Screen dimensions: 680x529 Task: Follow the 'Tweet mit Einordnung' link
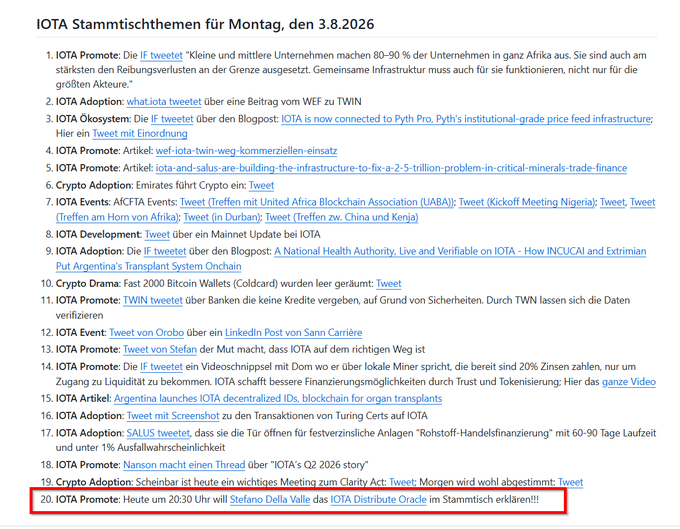(x=140, y=134)
